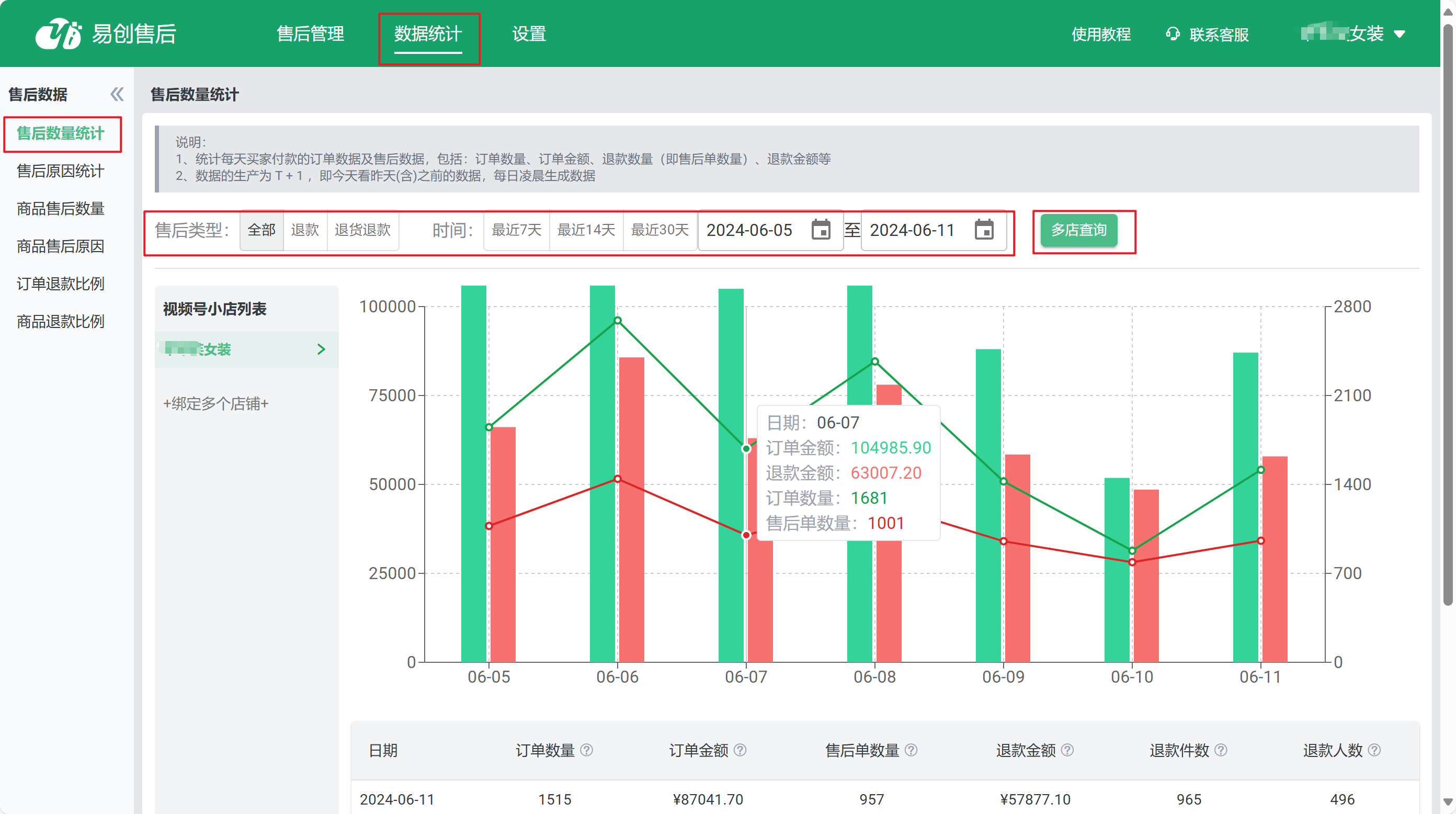
Task: Choose 最近7天 time range option
Action: [x=516, y=230]
